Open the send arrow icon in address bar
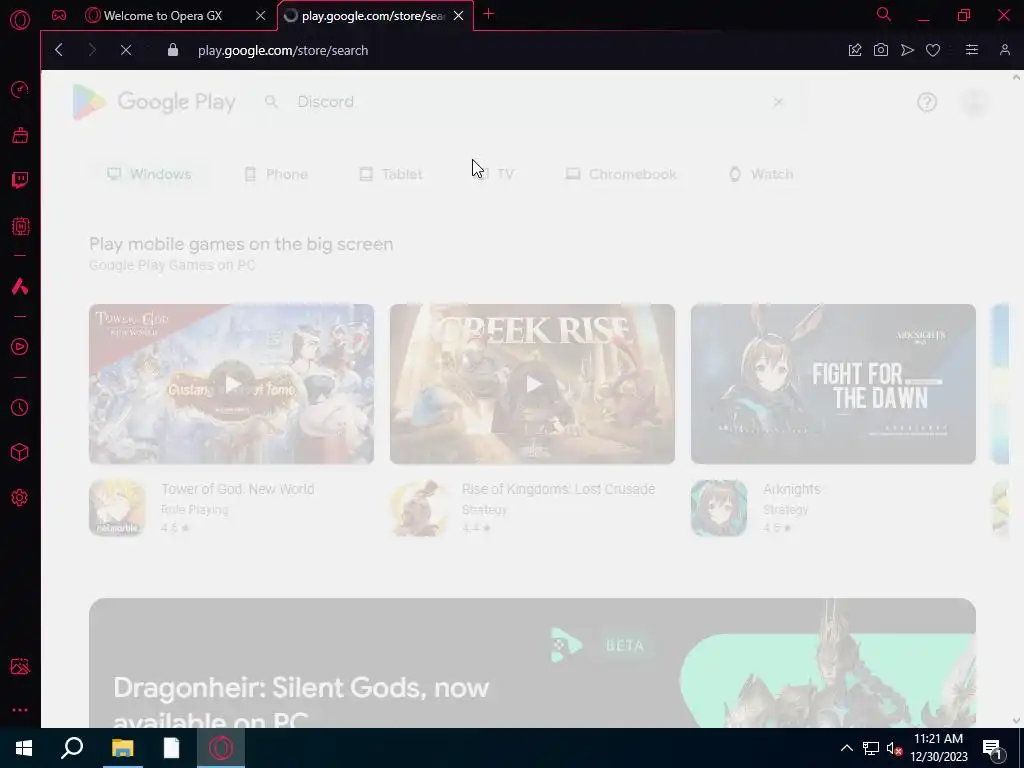The width and height of the screenshot is (1024, 768). (x=907, y=50)
